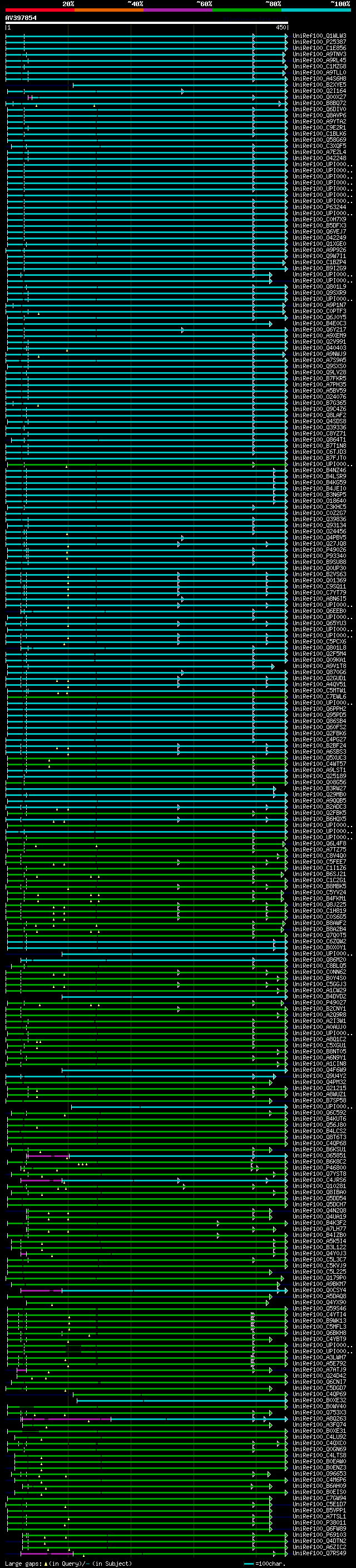Click UniRef100_P46800 hit

click(x=319, y=1168)
